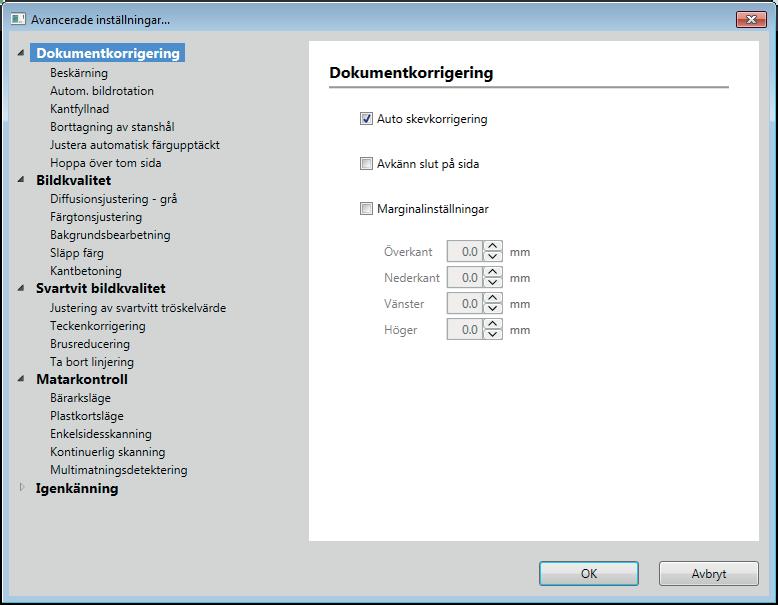The height and width of the screenshot is (605, 778).
Task: Open Enkelsidesskanning settings
Action: (101, 434)
